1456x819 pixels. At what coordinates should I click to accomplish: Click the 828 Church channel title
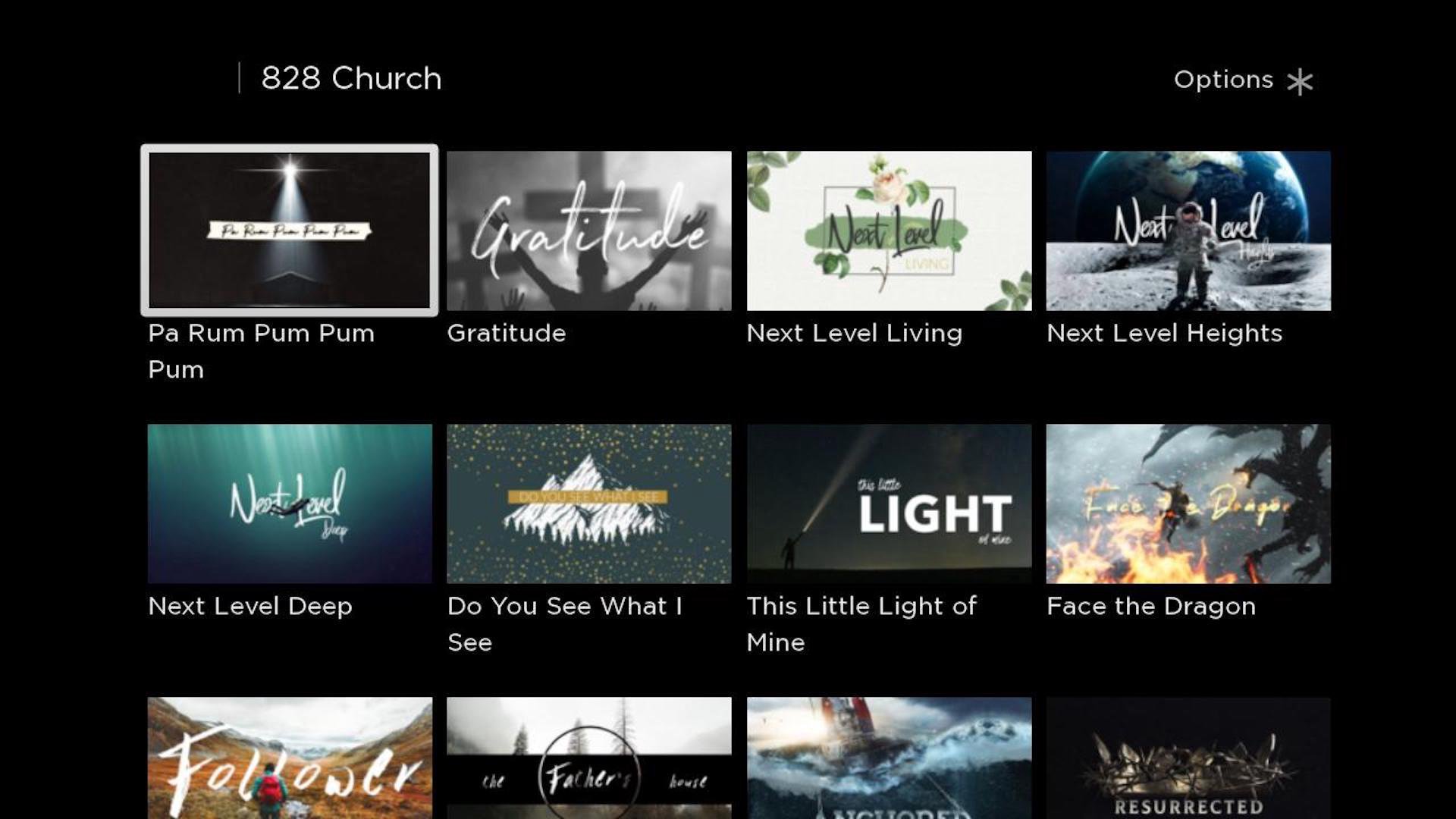[x=351, y=78]
